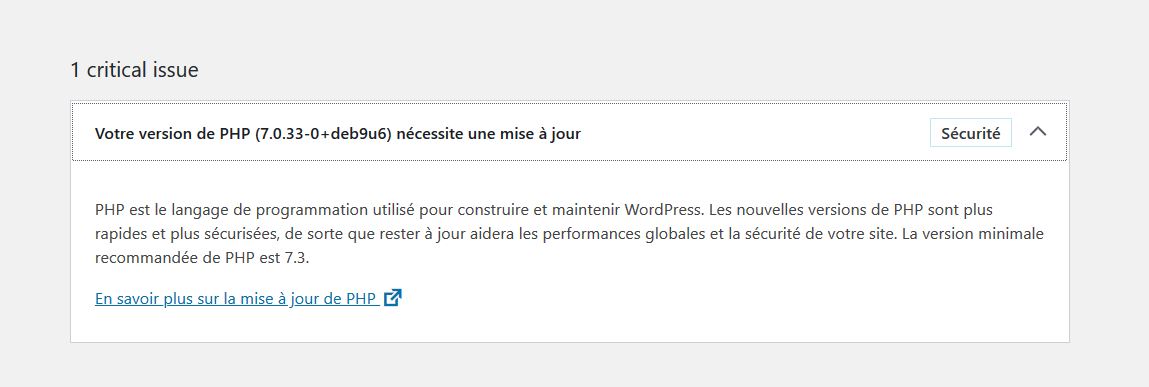This screenshot has width=1149, height=387.
Task: Click the word 'WordPress' in the description
Action: coord(663,210)
